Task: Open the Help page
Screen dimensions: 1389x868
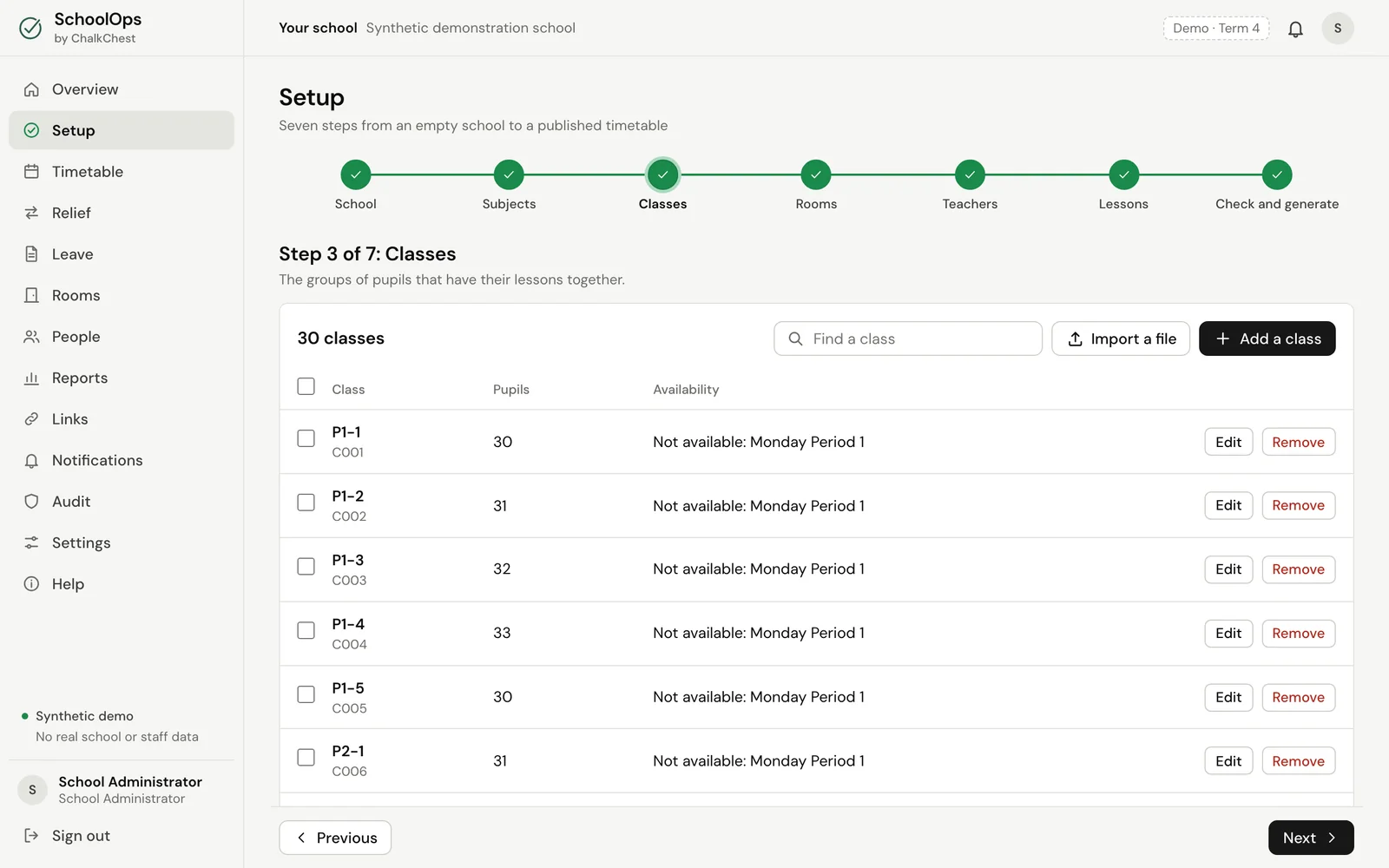Action: coord(122,584)
